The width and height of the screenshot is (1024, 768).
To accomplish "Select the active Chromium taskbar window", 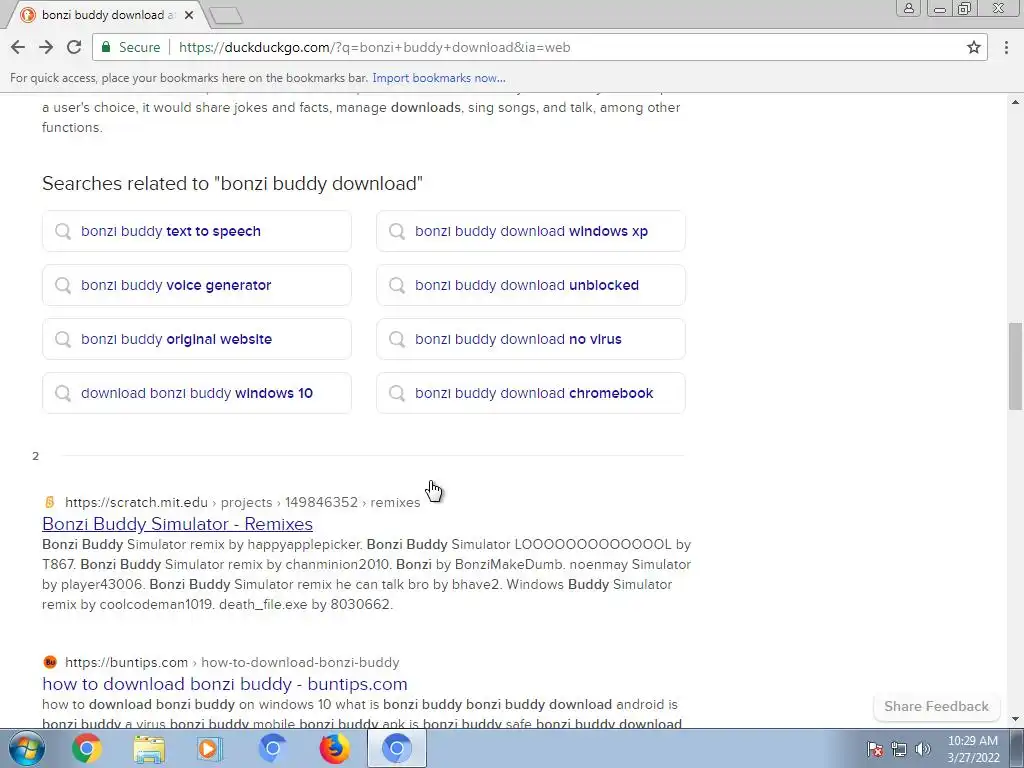I will [396, 748].
